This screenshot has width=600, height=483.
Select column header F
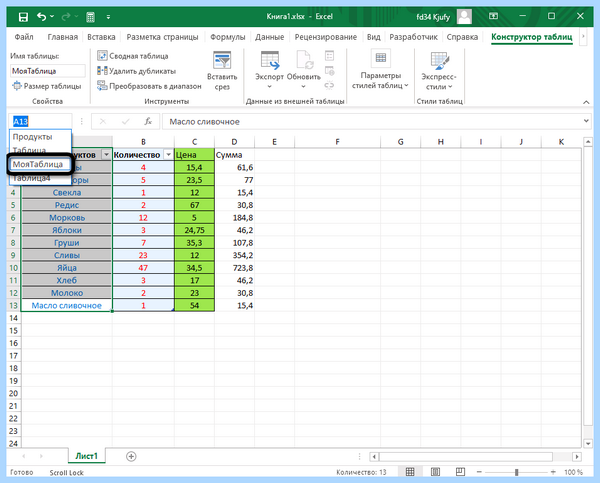point(337,142)
